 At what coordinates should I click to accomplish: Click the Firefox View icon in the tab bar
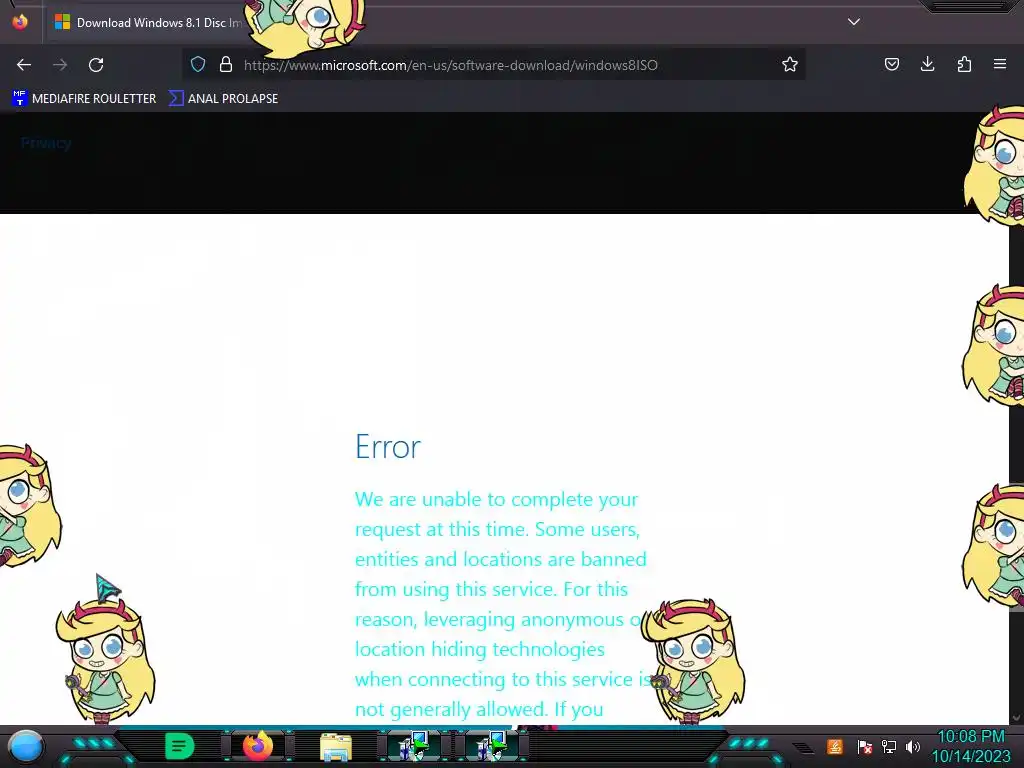point(20,22)
